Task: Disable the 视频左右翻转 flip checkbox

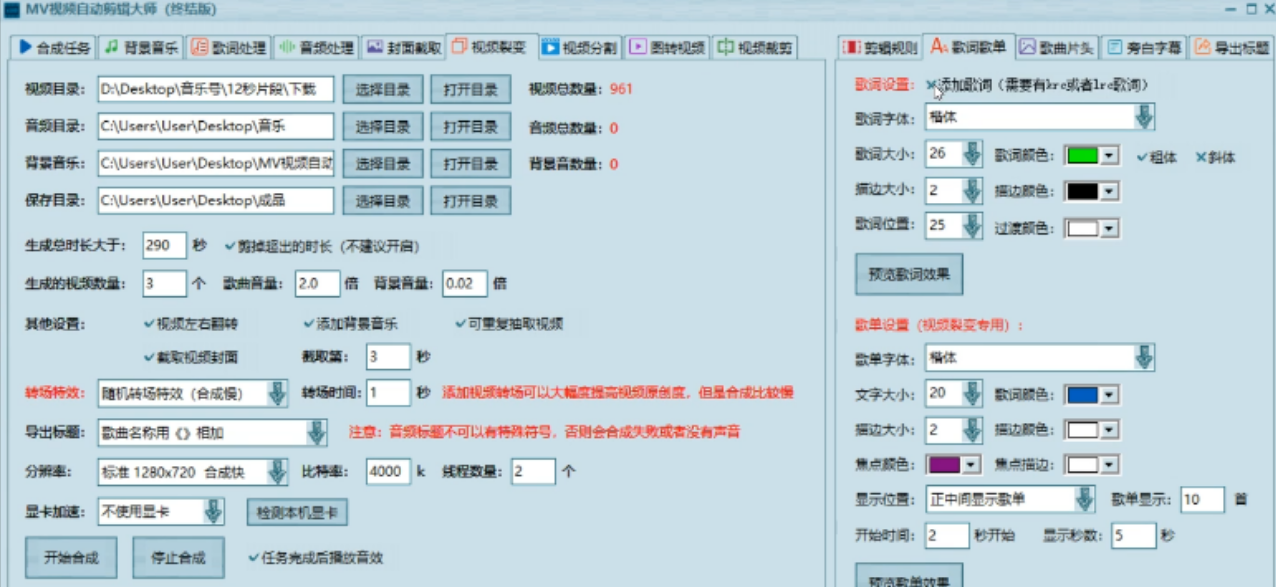Action: coord(147,323)
